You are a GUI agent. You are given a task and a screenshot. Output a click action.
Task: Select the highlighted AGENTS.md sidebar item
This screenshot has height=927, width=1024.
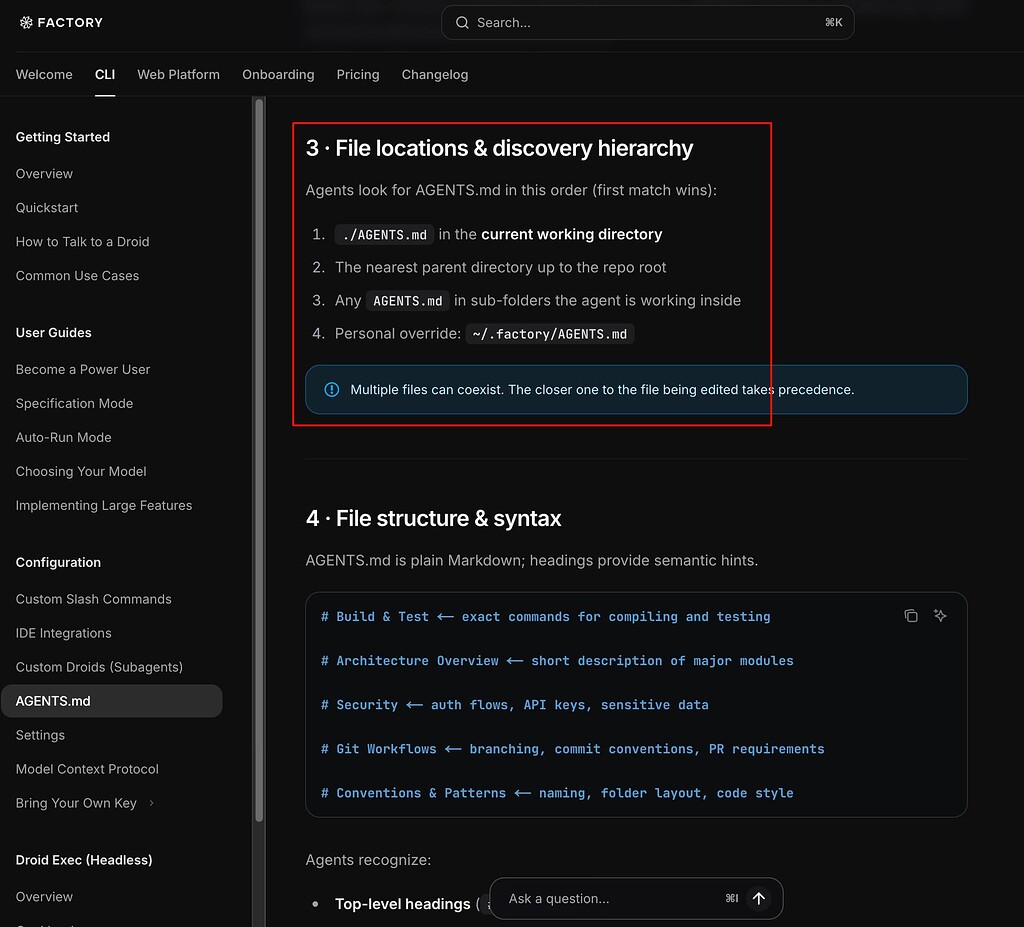pos(112,701)
